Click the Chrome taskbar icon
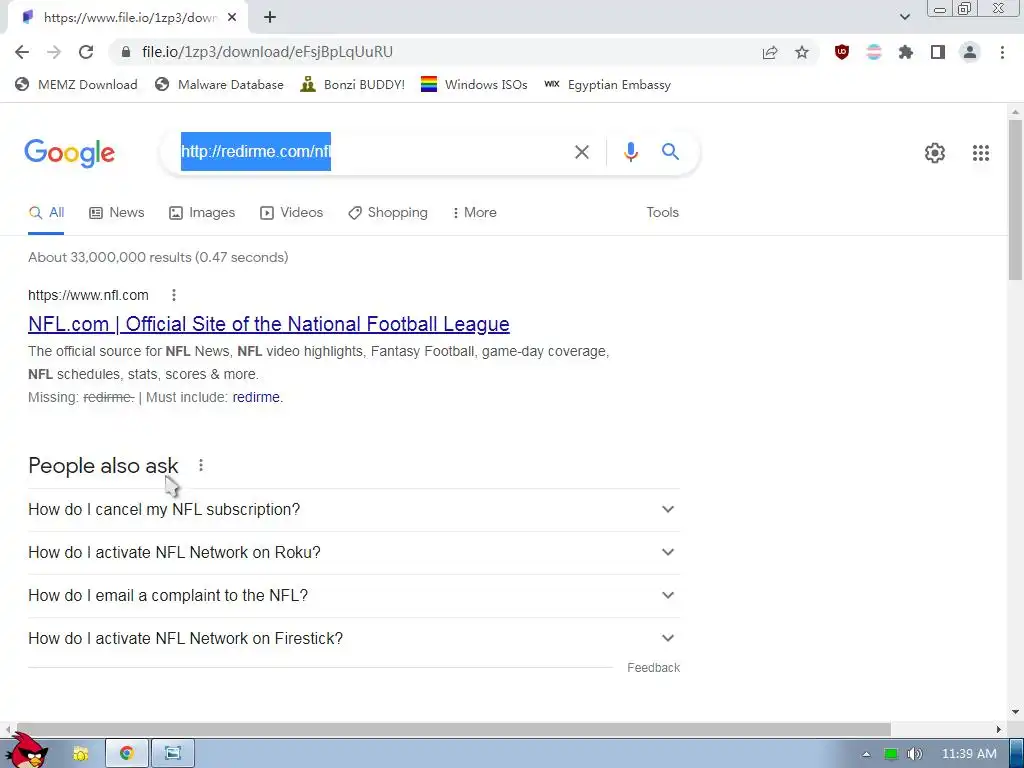The image size is (1024, 768). tap(127, 754)
